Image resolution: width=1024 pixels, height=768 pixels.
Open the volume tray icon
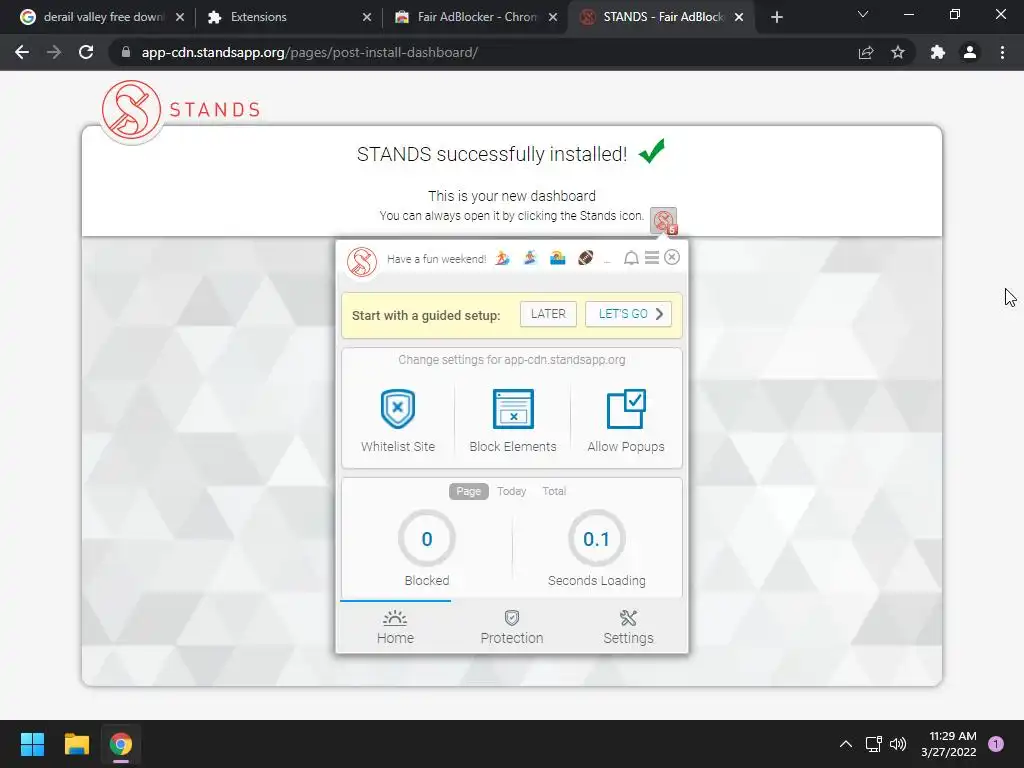pos(898,744)
